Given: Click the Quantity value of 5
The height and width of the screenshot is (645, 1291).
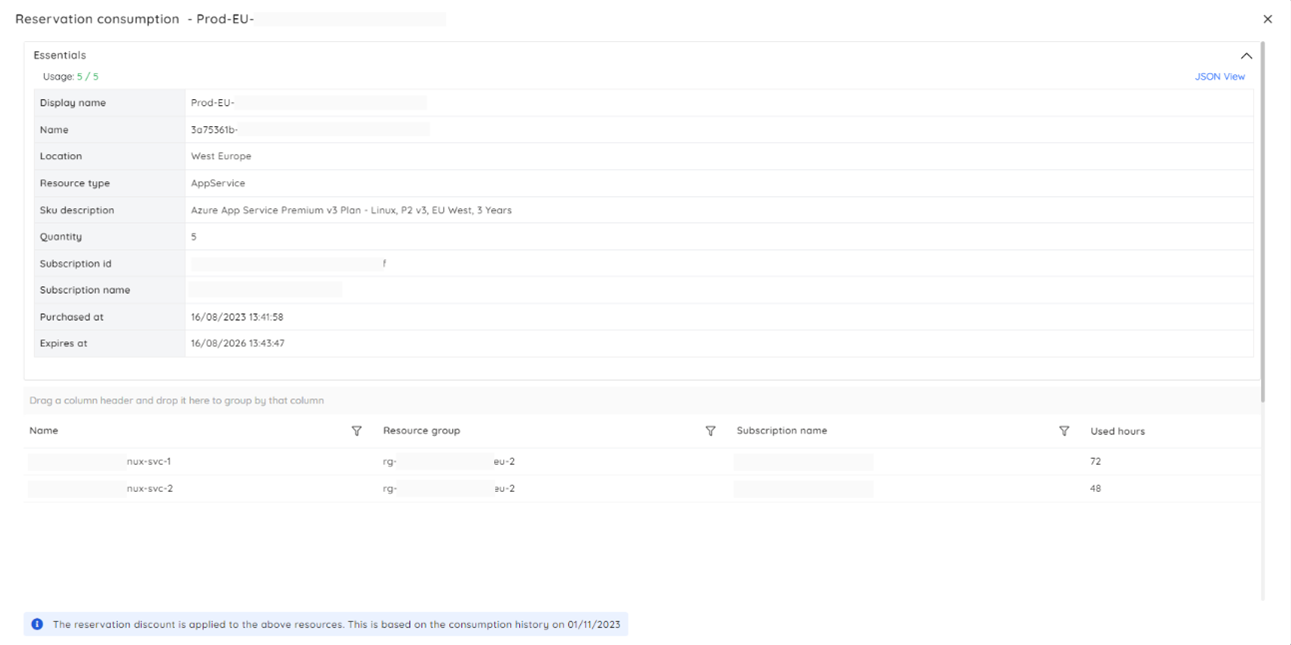Looking at the screenshot, I should (x=196, y=236).
